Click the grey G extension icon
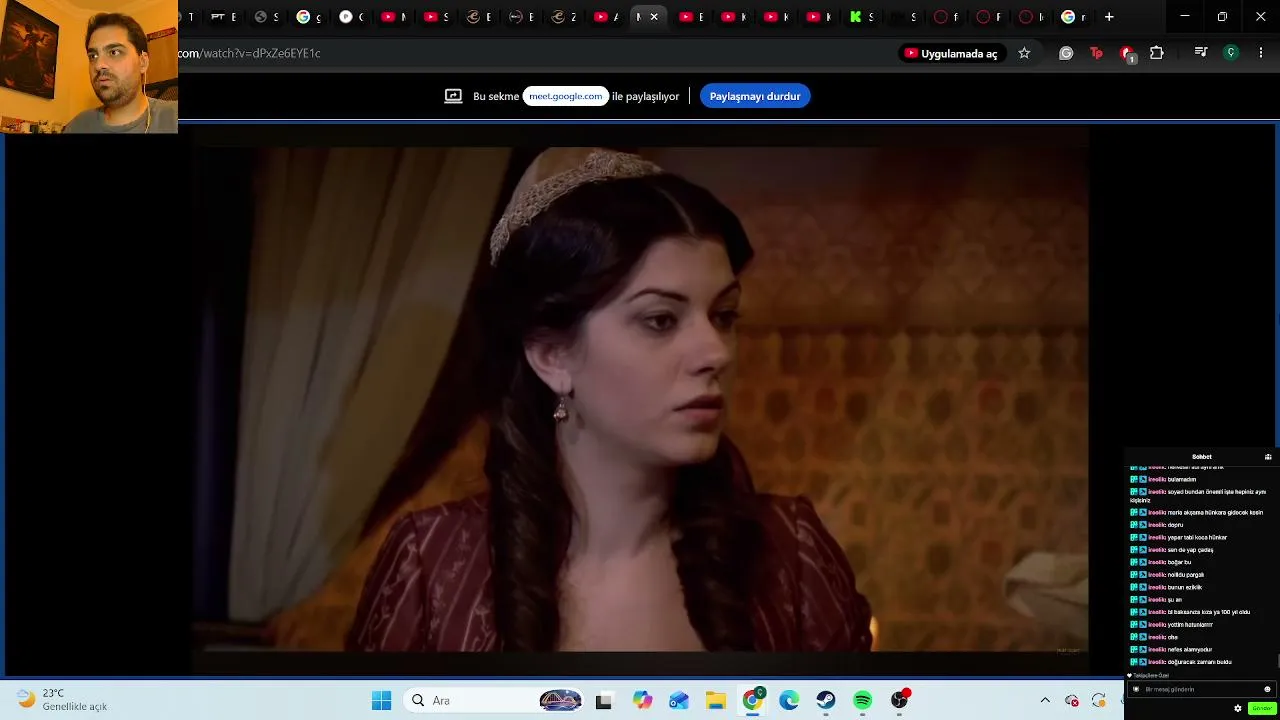 (x=1066, y=53)
